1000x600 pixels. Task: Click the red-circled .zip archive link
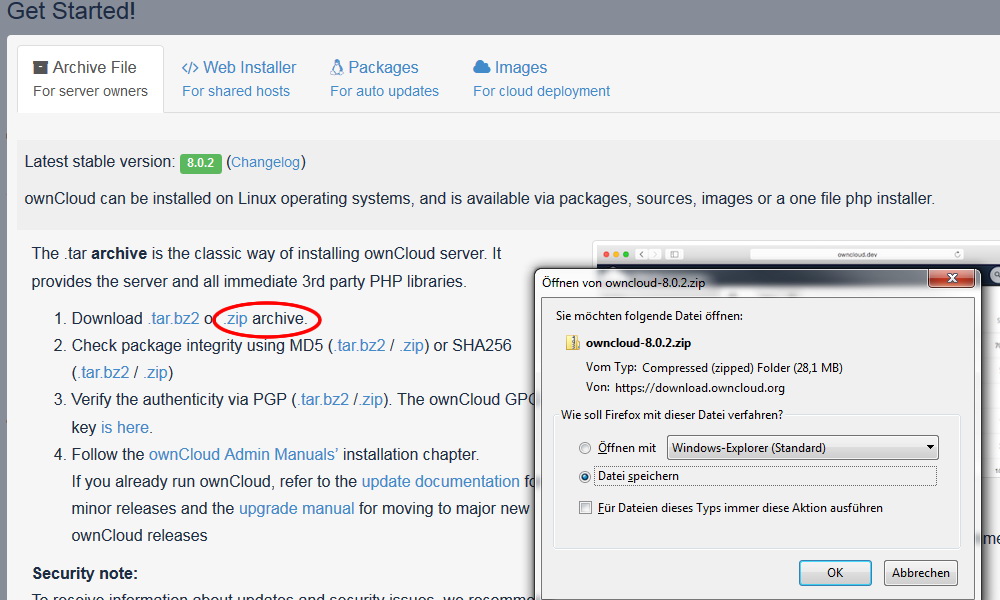pos(236,318)
